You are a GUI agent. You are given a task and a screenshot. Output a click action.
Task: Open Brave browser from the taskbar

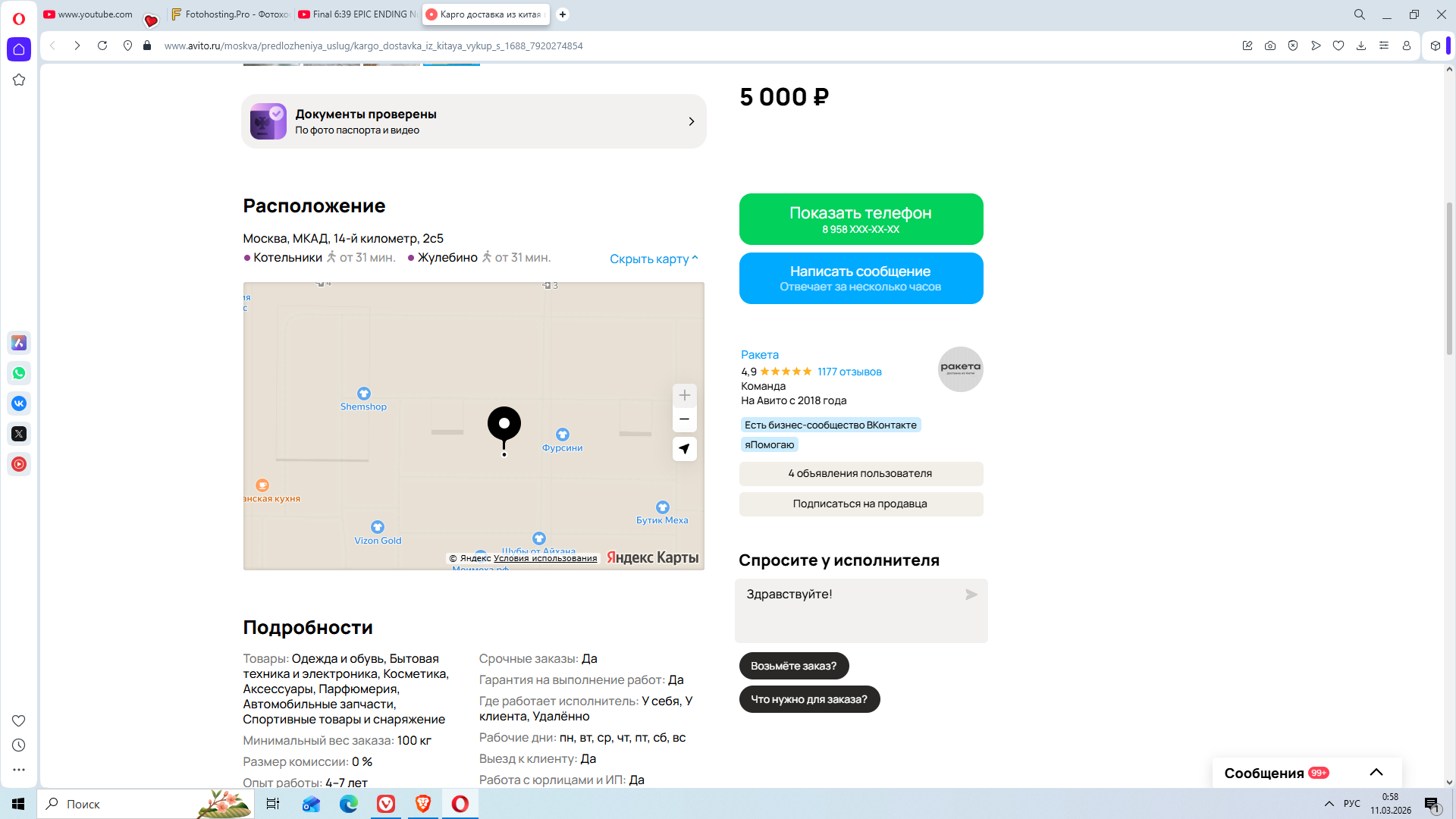[x=423, y=804]
